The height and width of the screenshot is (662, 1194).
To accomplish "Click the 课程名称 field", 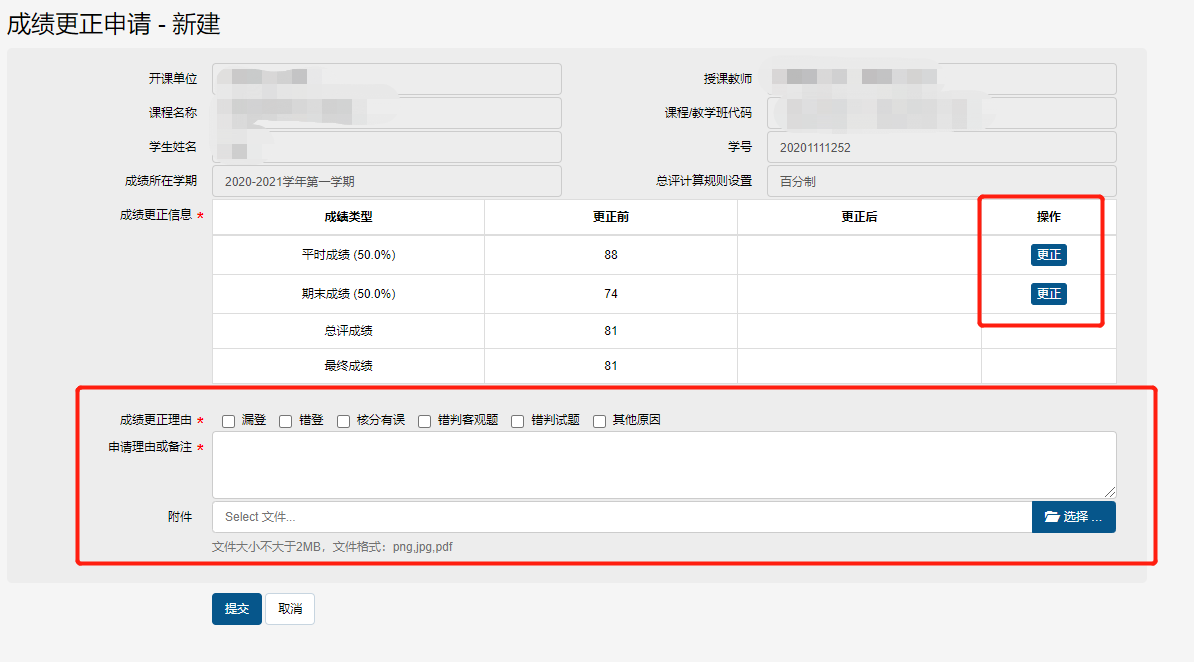I will coord(387,113).
